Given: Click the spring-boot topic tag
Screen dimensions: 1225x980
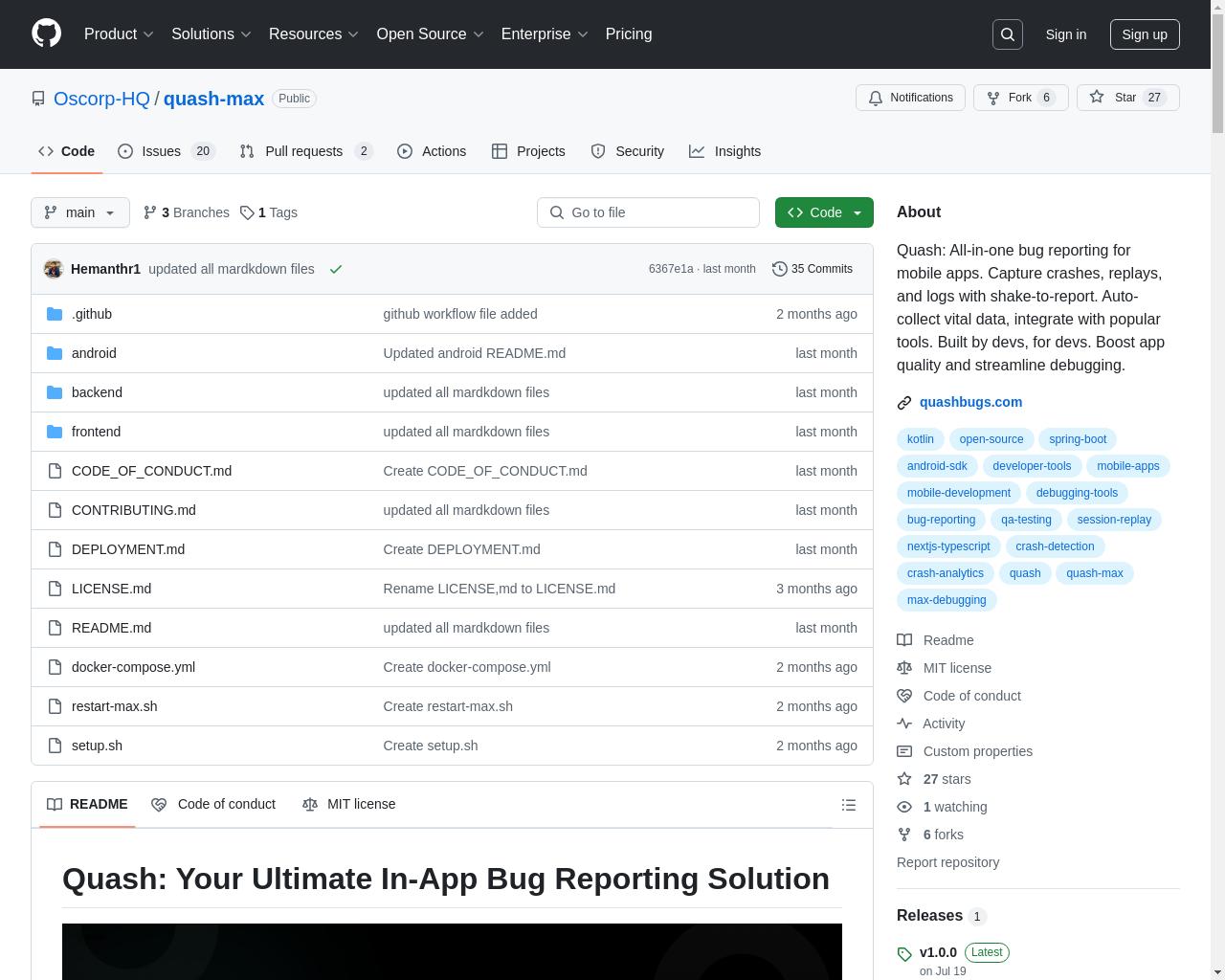Looking at the screenshot, I should pos(1078,439).
